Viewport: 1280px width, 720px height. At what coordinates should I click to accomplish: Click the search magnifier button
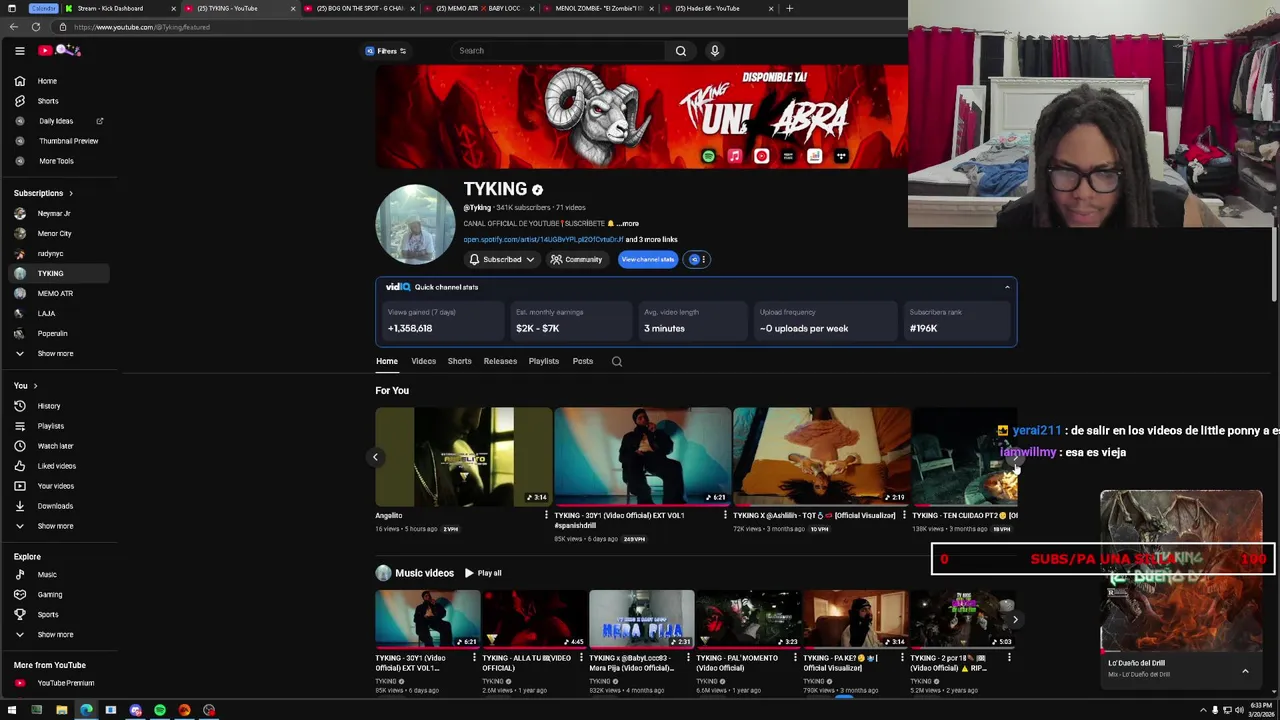[681, 50]
